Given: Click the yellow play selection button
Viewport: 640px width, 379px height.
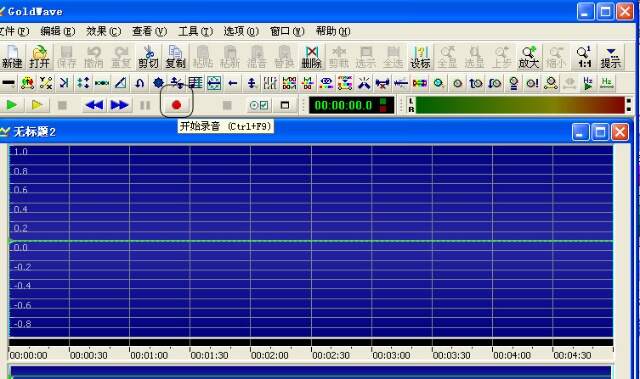Looking at the screenshot, I should tap(37, 105).
